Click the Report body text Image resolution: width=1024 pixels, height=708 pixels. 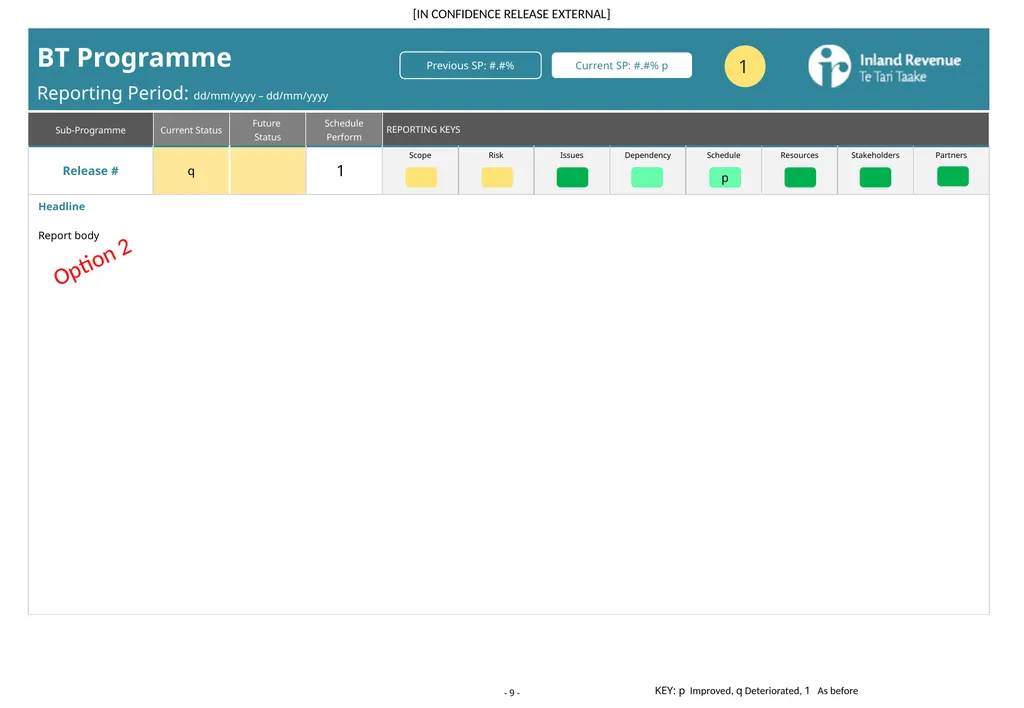[x=69, y=235]
